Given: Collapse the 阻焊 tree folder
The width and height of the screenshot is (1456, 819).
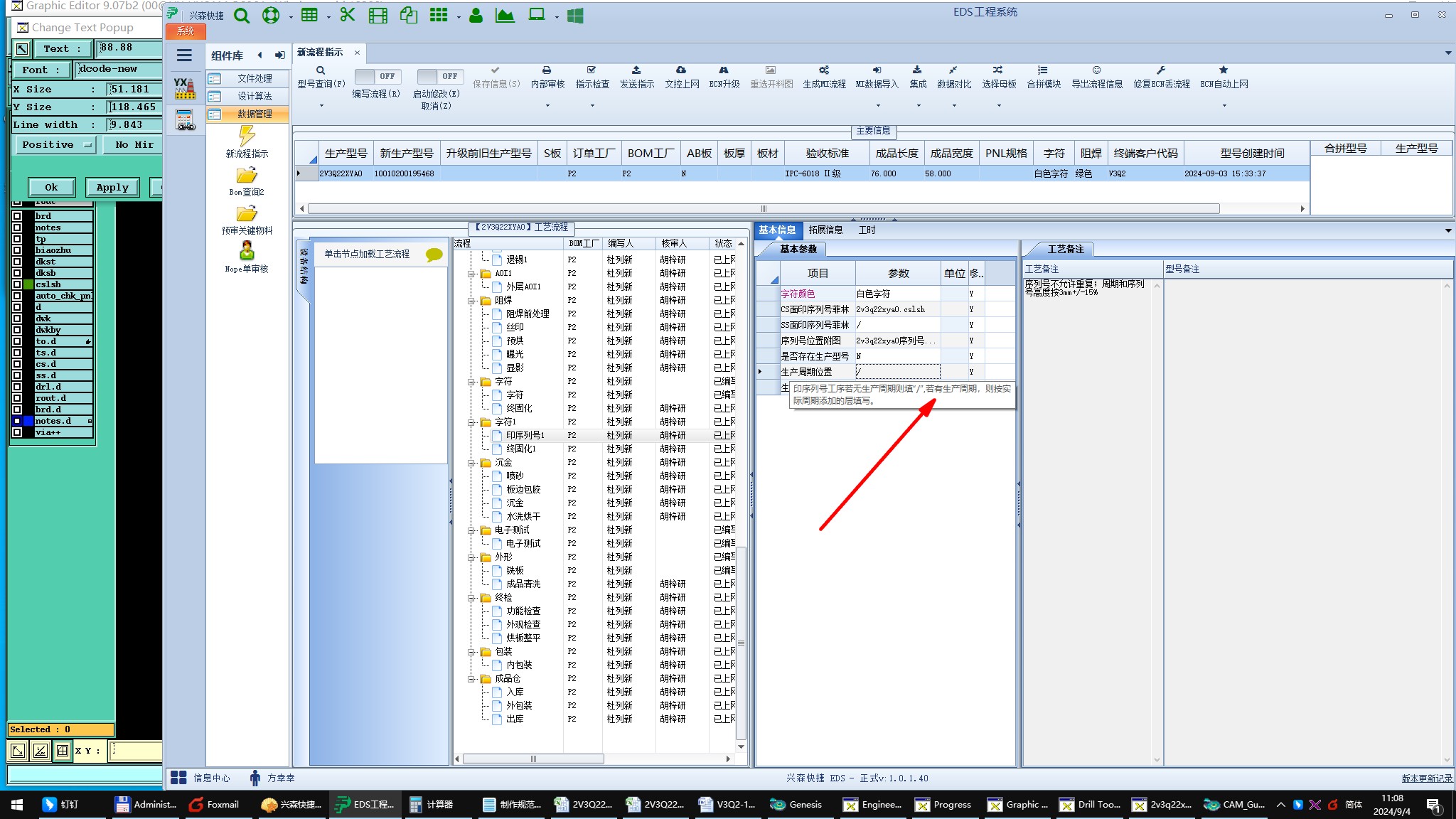Looking at the screenshot, I should pyautogui.click(x=471, y=301).
